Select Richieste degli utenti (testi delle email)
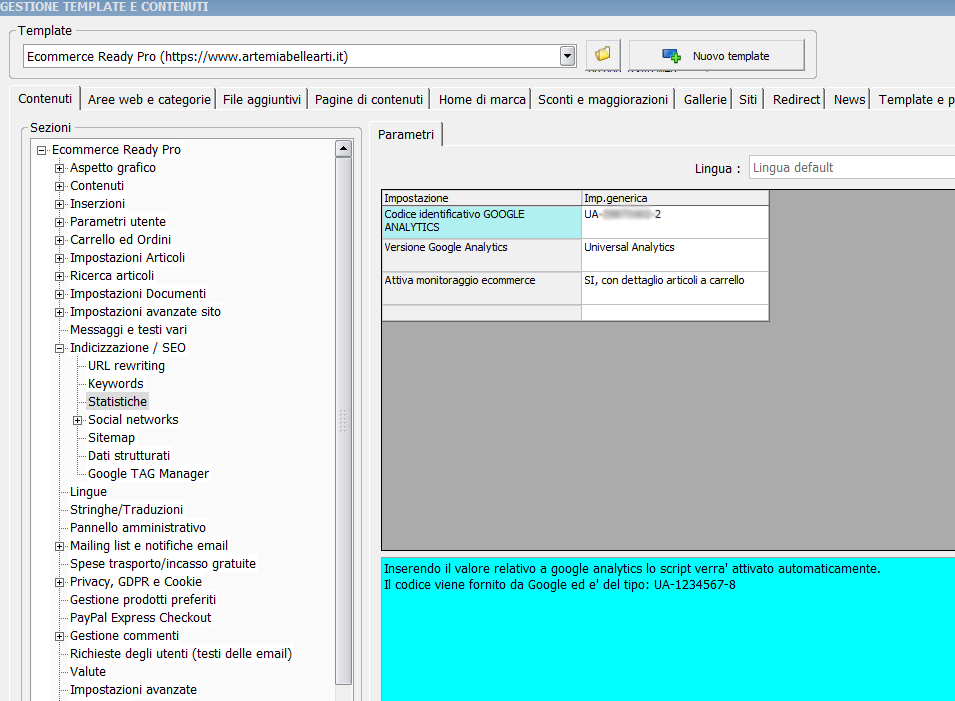 click(181, 653)
